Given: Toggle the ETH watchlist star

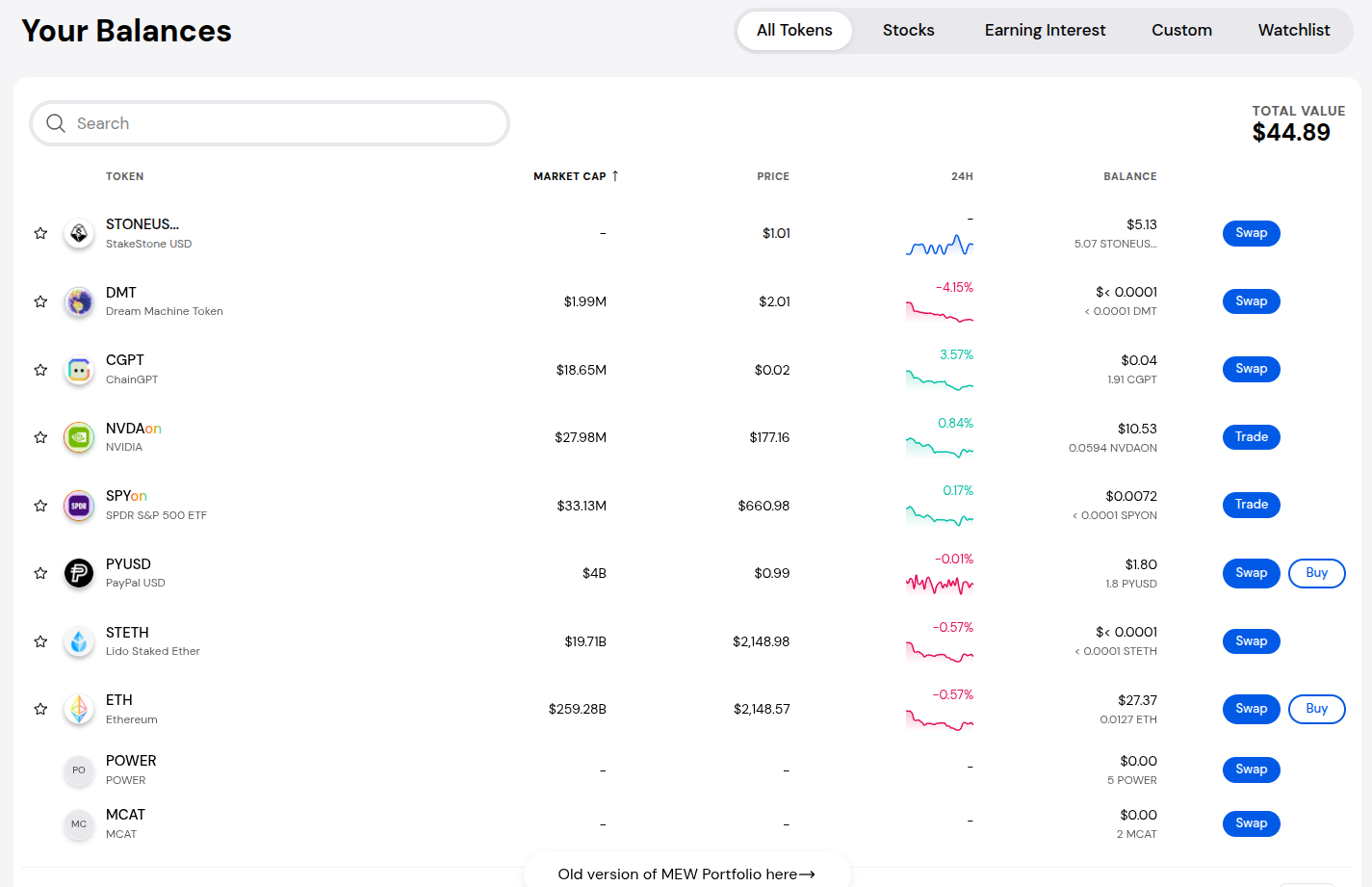Looking at the screenshot, I should tap(40, 709).
